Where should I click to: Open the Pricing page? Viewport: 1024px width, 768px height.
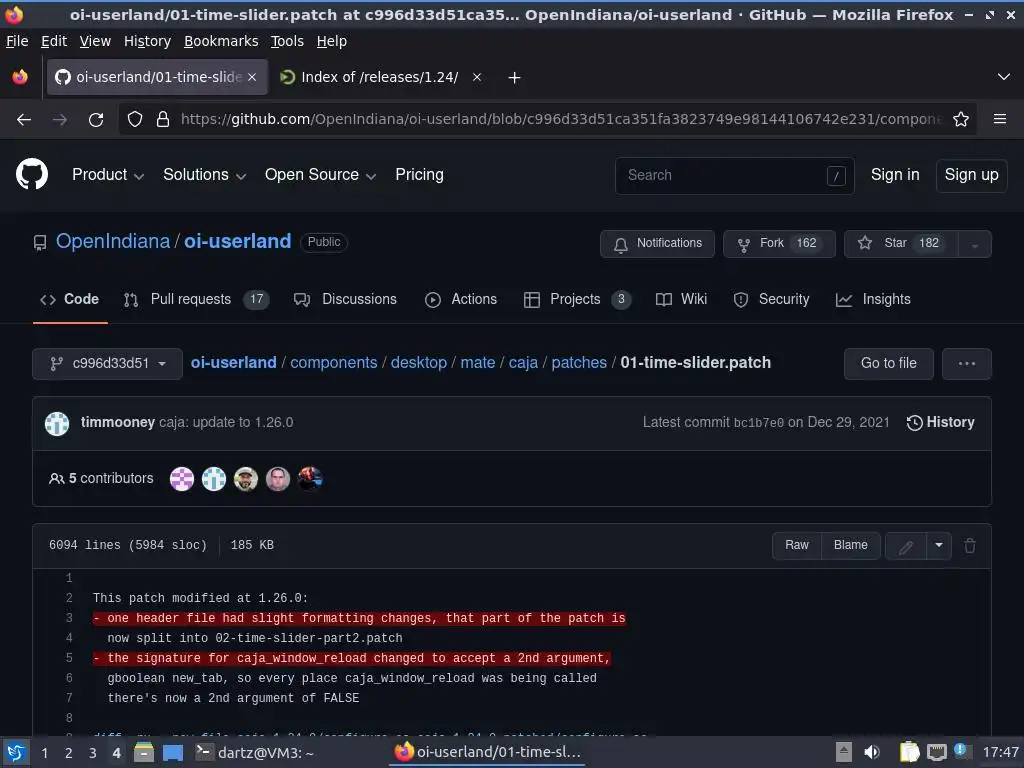(419, 174)
